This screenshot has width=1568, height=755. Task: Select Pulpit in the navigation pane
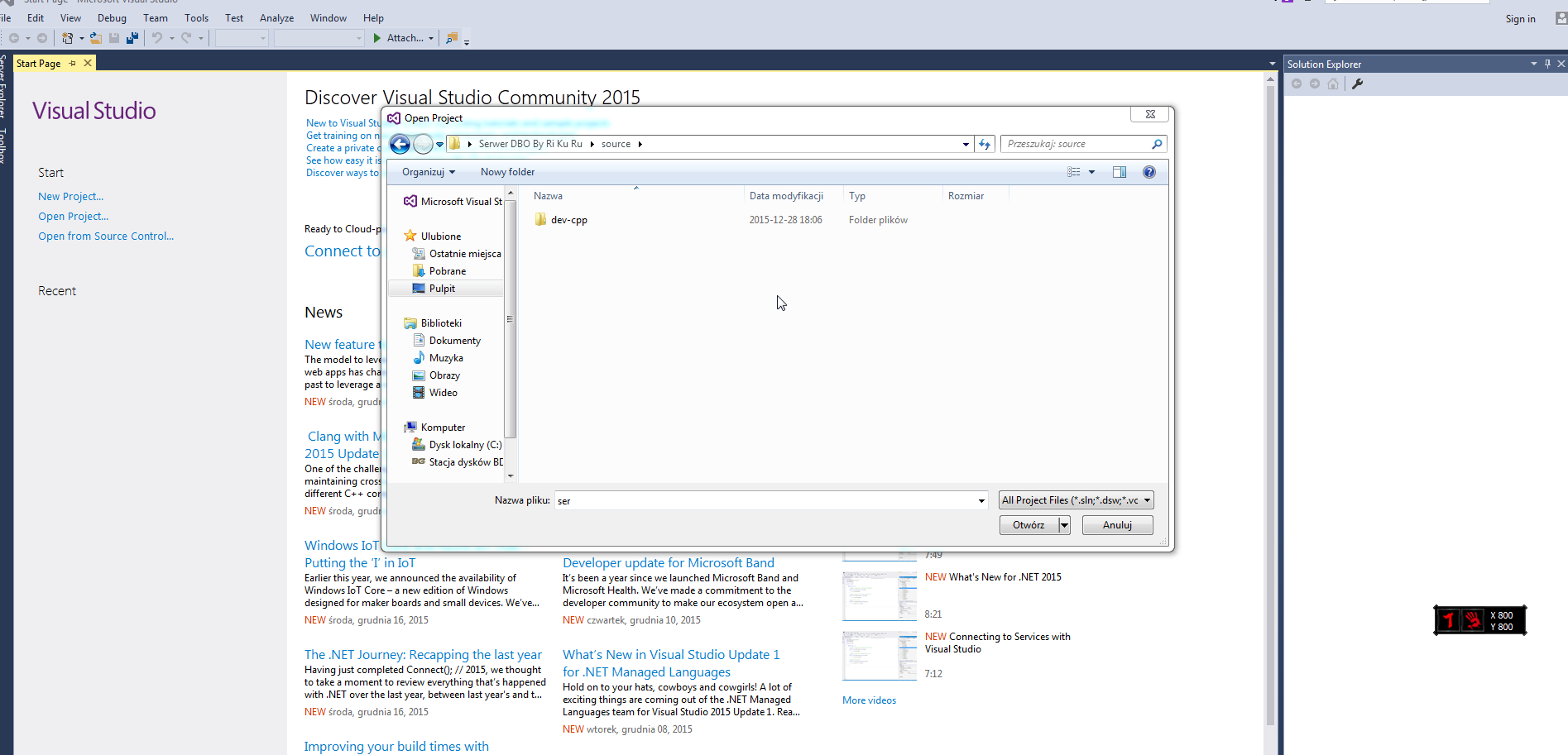(434, 289)
